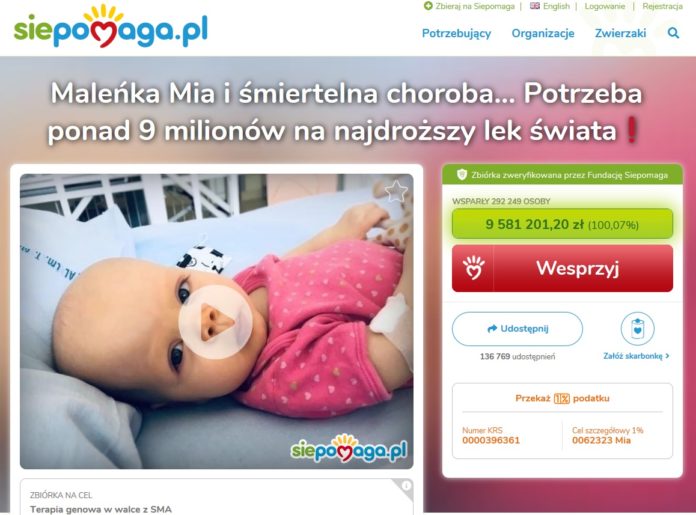Open Przekaż 1% podatku section
The width and height of the screenshot is (696, 515).
pyautogui.click(x=562, y=398)
